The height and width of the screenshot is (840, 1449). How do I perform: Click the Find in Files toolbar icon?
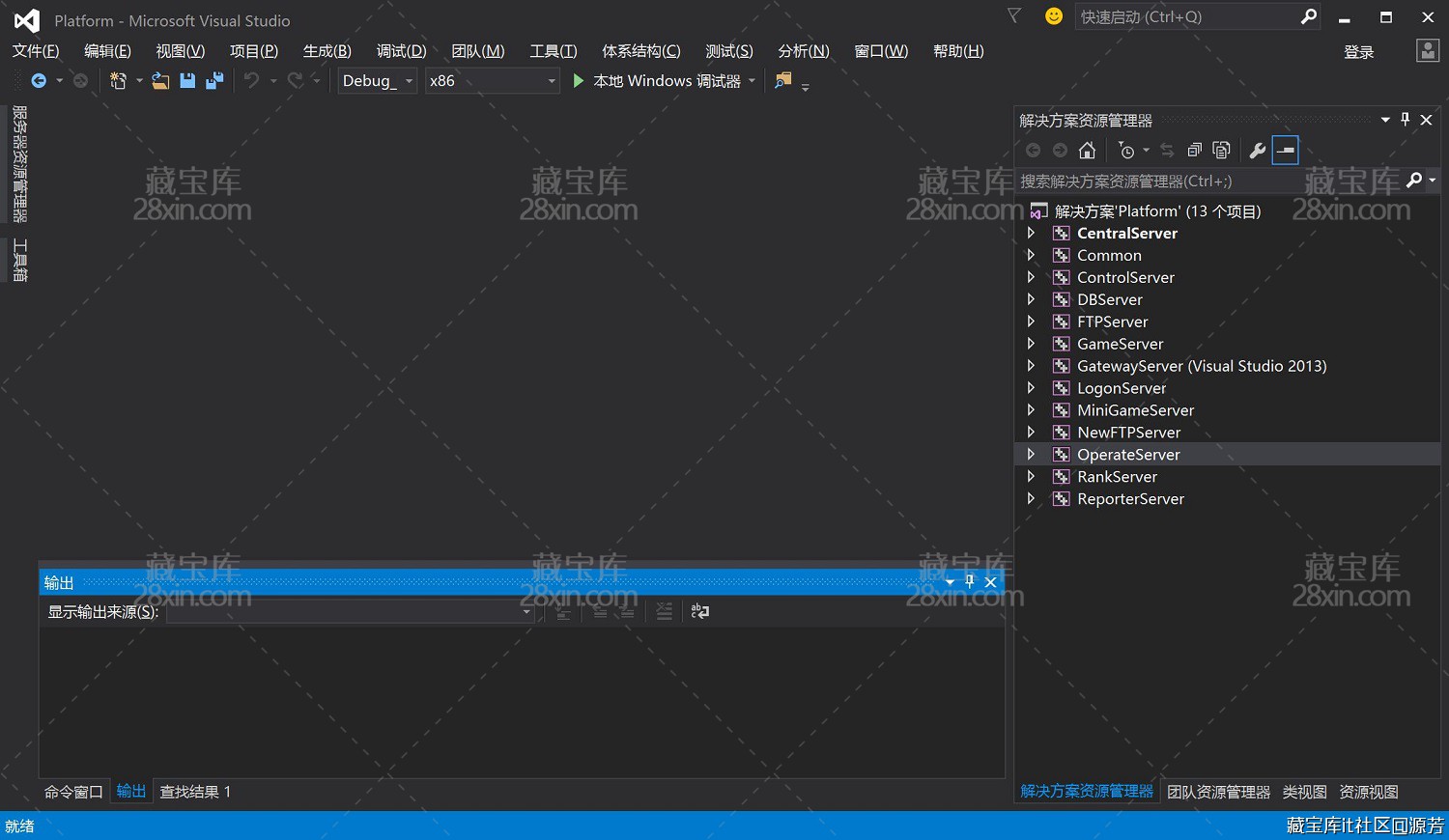tap(783, 81)
